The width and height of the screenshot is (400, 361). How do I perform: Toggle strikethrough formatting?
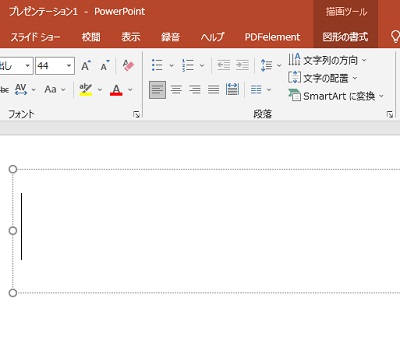4,89
